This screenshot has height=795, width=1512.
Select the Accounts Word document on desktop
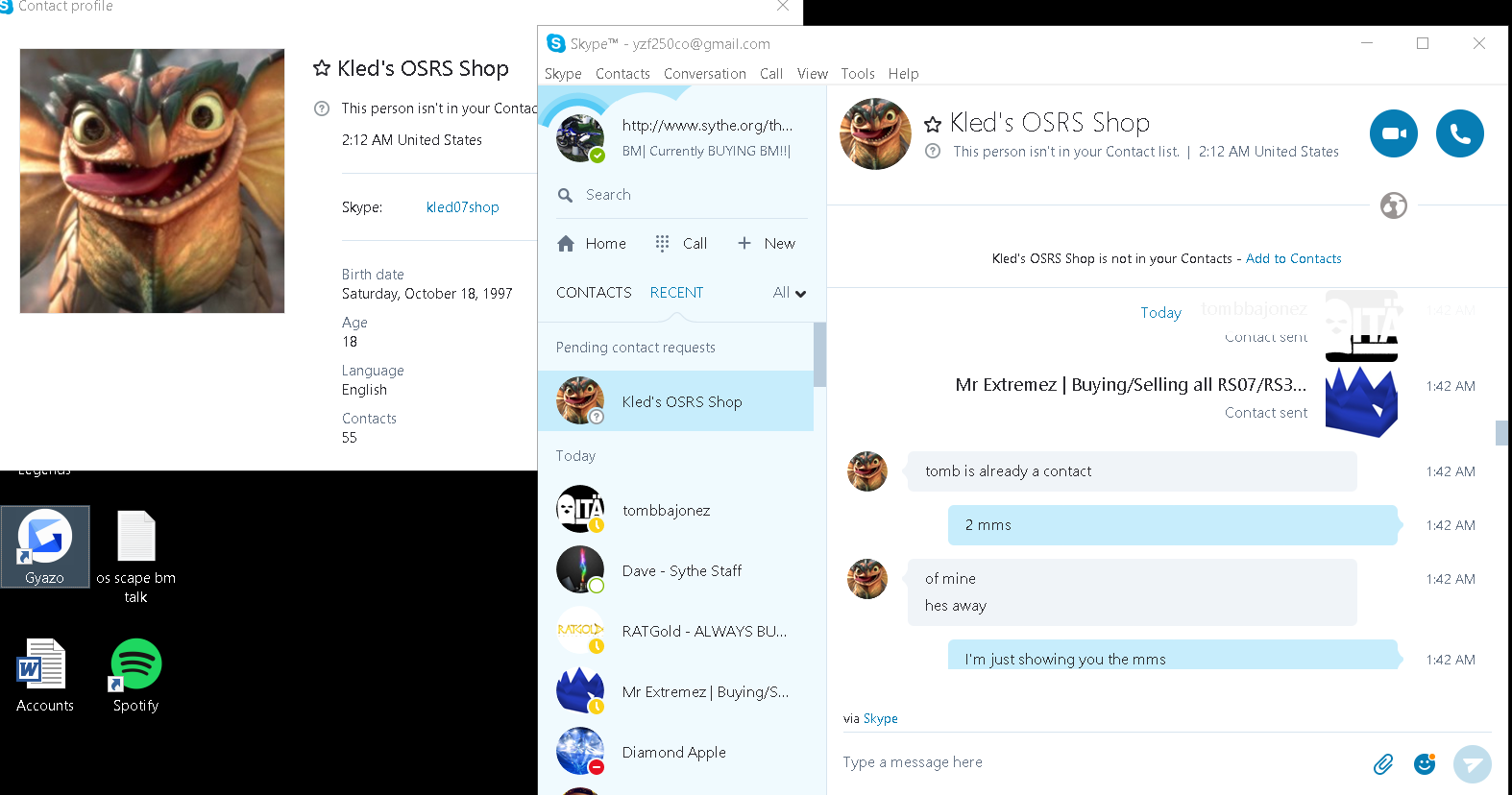44,676
